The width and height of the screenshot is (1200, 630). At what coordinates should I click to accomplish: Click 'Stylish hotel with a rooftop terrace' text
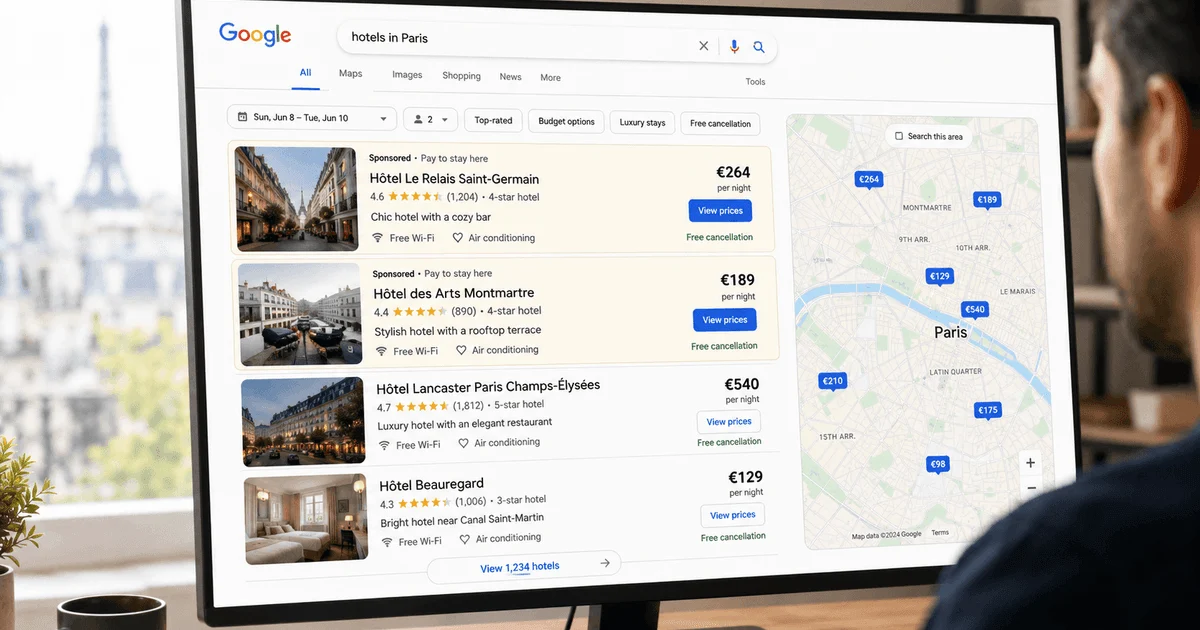[458, 331]
